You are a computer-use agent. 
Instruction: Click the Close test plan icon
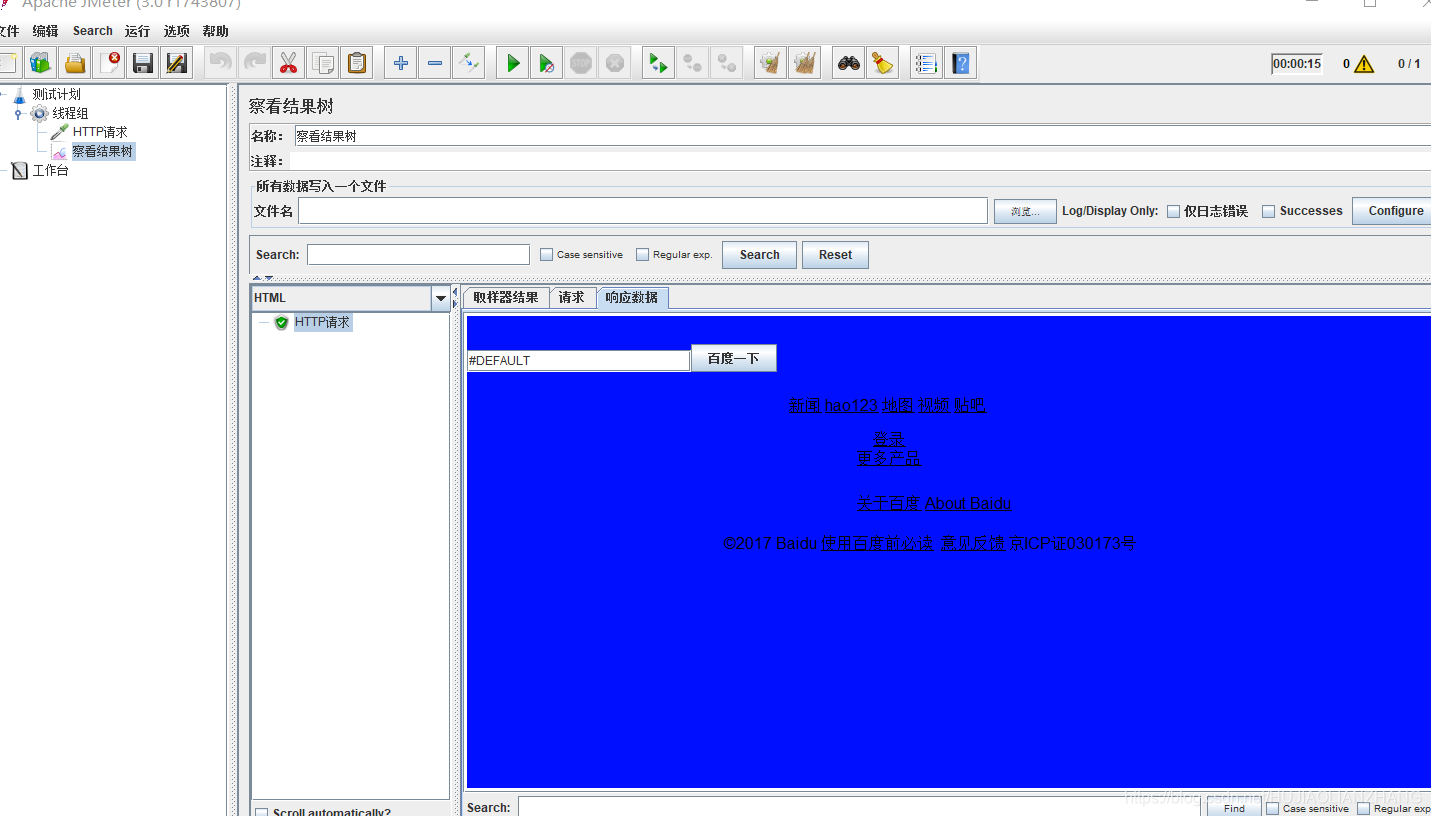[x=109, y=64]
